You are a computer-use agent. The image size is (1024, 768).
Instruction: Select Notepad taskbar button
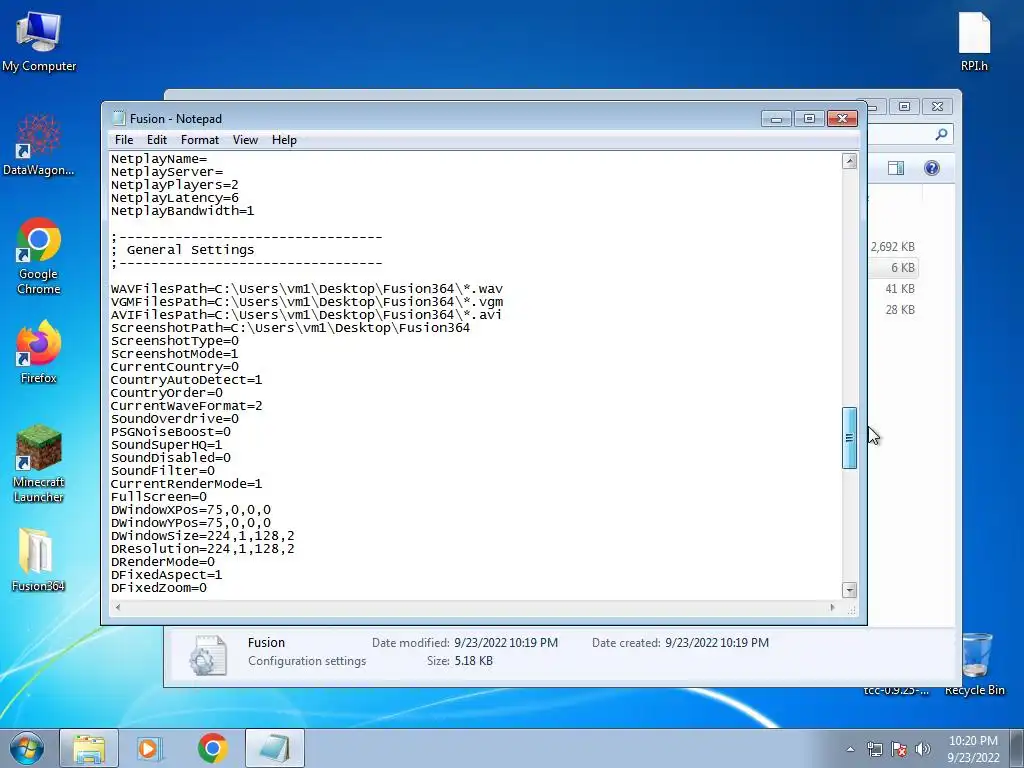(275, 748)
